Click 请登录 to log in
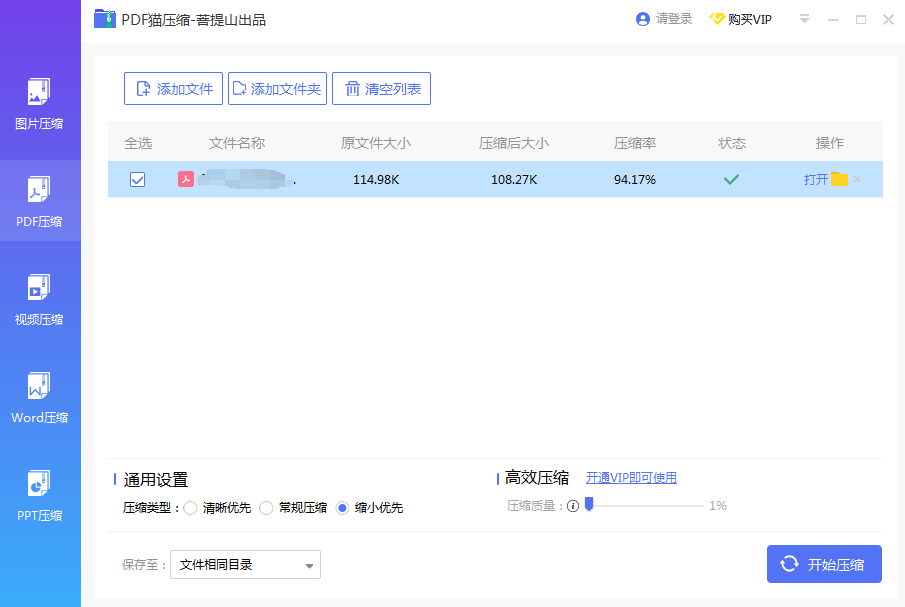This screenshot has width=905, height=607. [664, 19]
